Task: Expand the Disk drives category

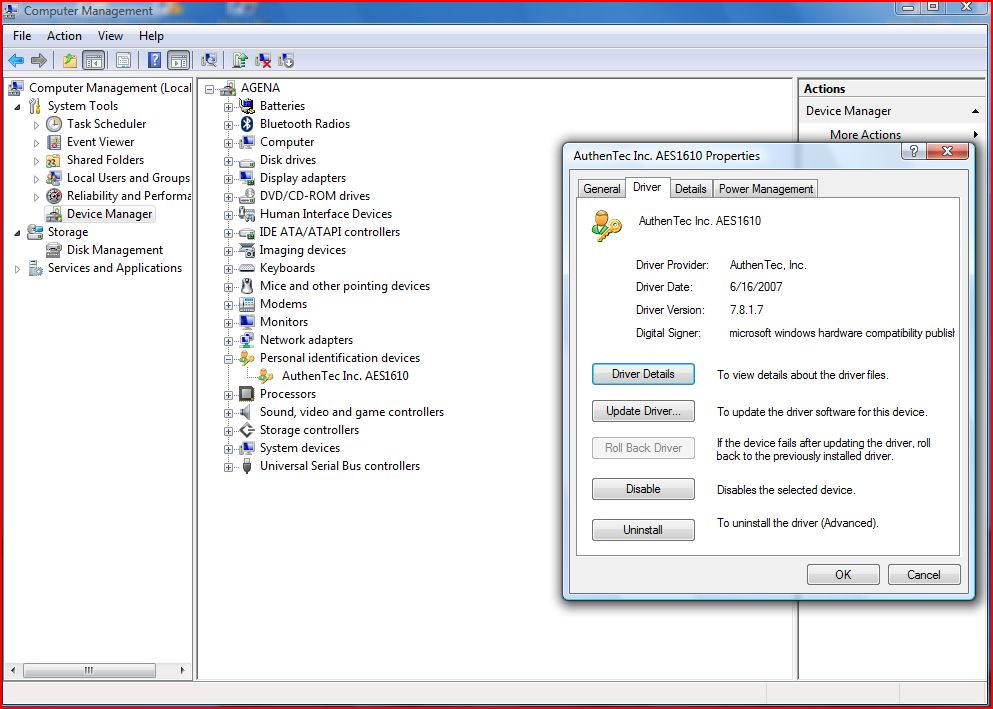Action: click(x=228, y=161)
